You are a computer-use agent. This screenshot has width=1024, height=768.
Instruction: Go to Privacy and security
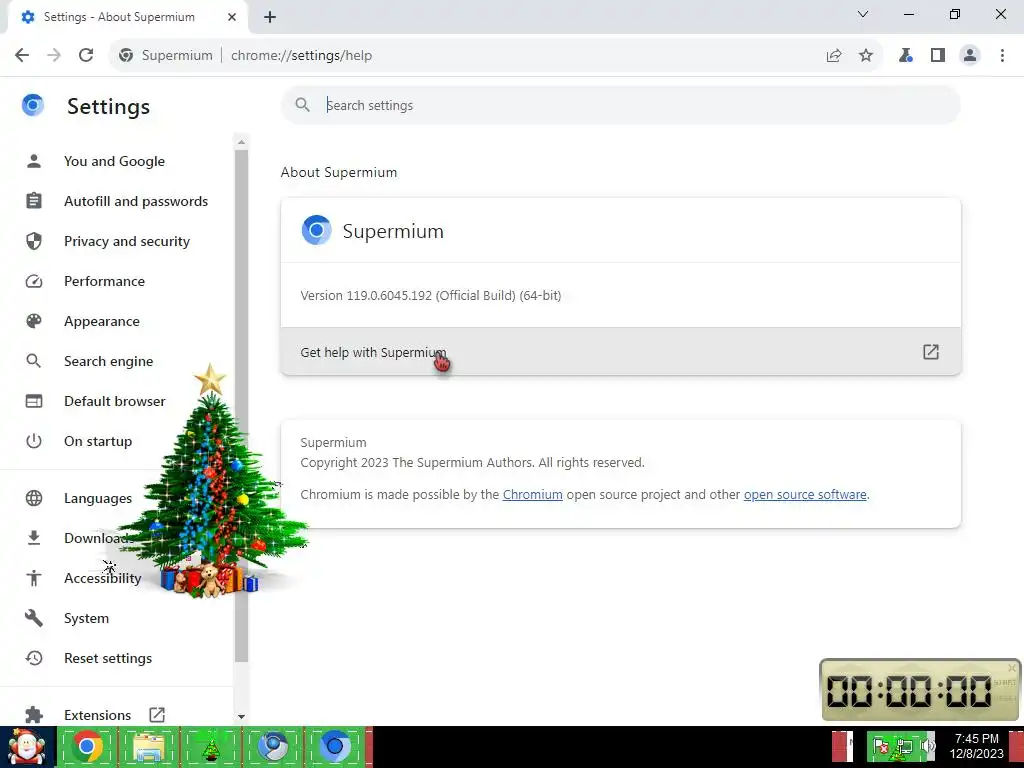click(x=127, y=242)
